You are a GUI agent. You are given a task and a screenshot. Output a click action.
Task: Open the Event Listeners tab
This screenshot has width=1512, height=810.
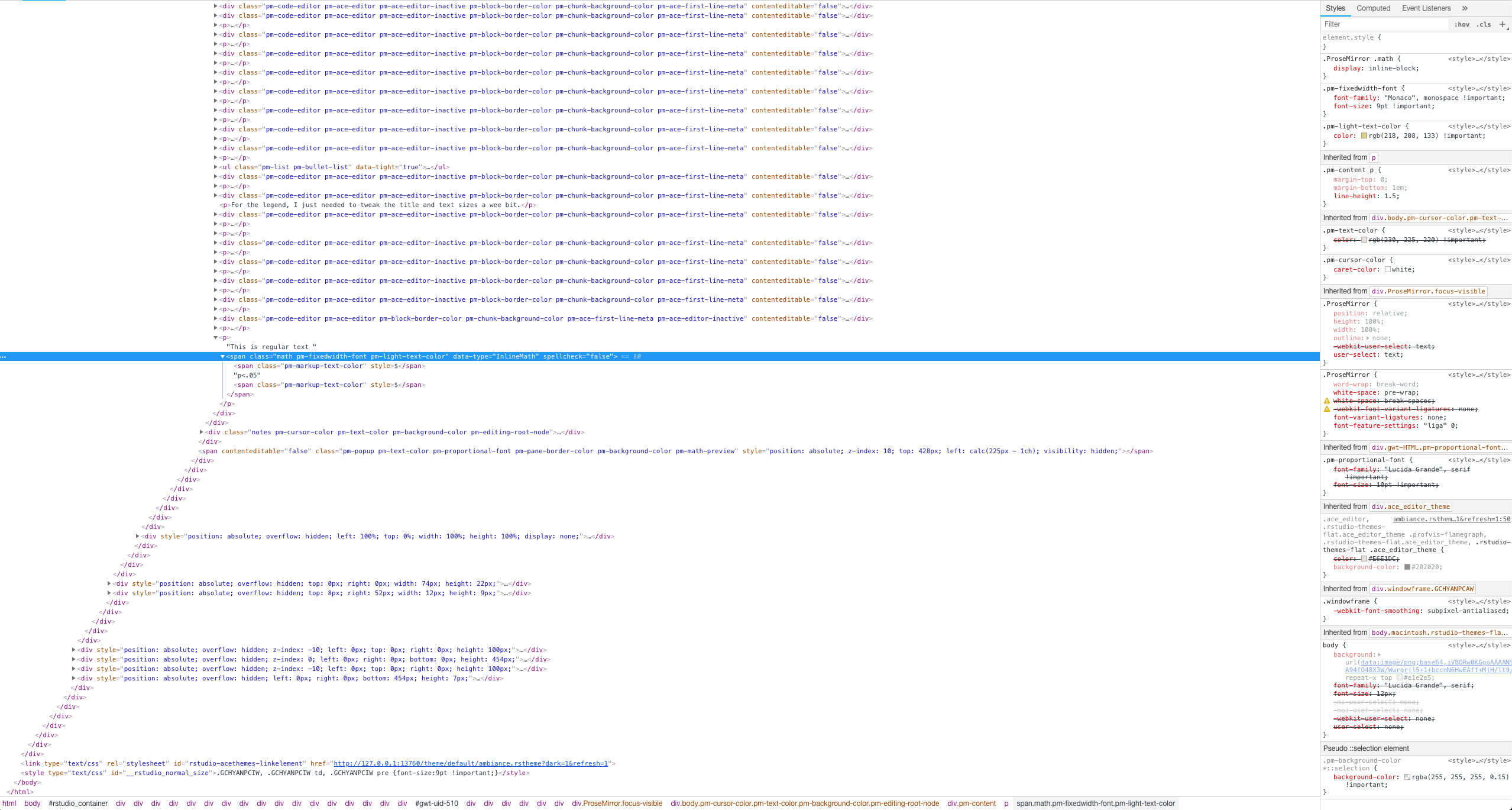[1425, 8]
